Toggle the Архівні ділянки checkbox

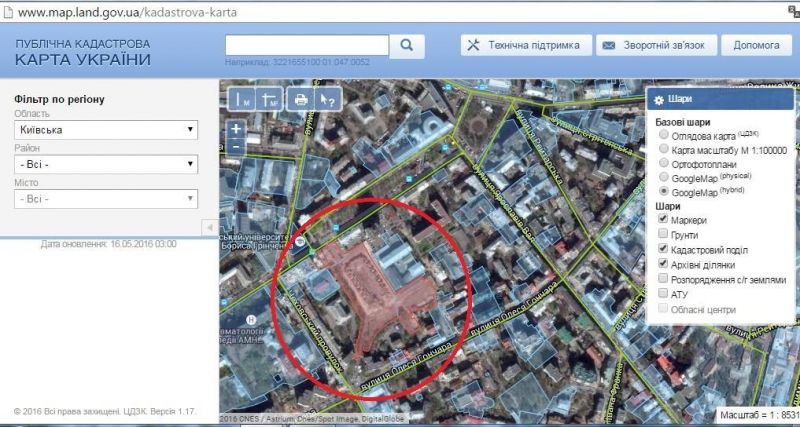tap(662, 264)
